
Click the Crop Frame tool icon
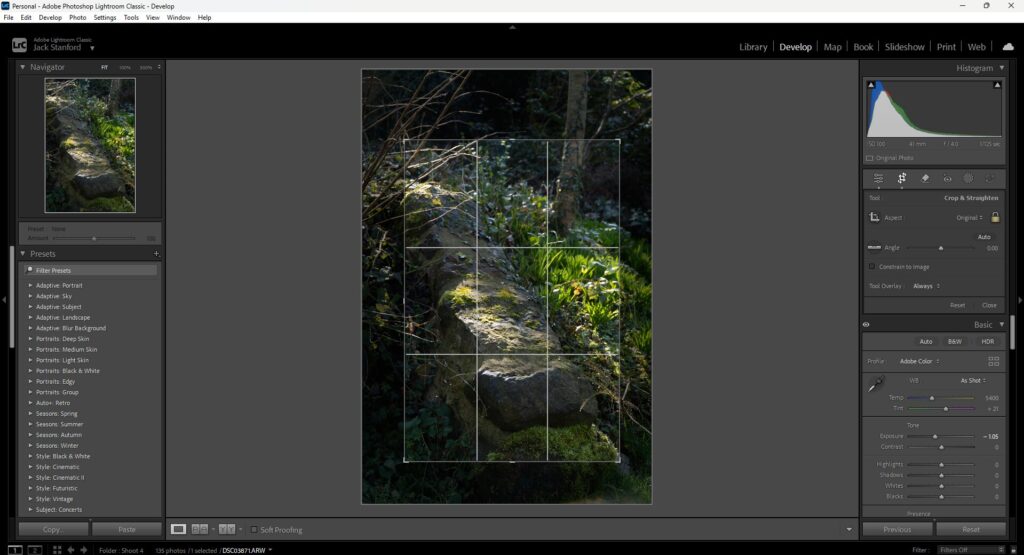click(x=874, y=217)
